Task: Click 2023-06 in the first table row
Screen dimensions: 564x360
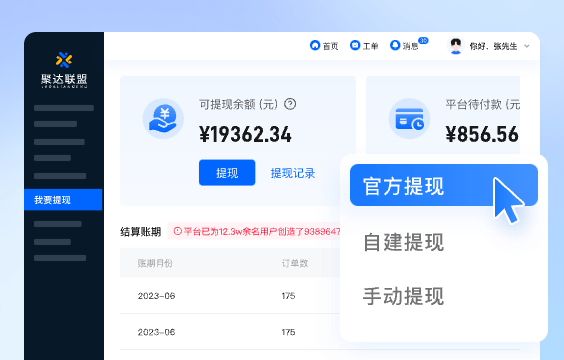Action: 156,296
